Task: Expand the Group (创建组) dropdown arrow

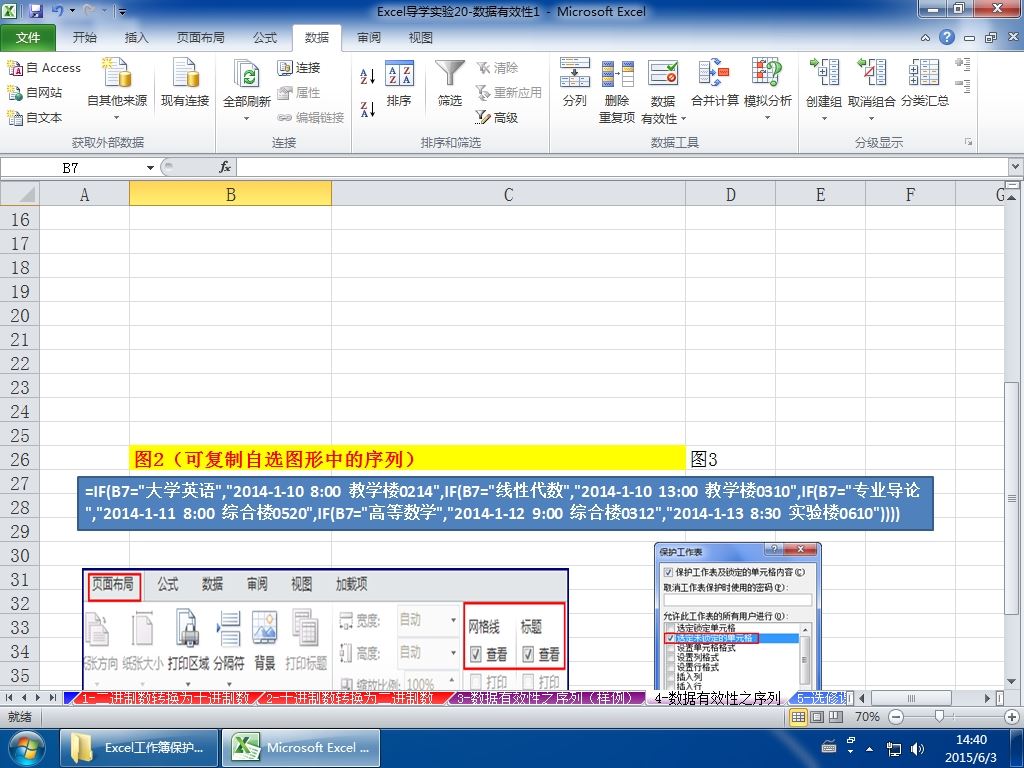Action: pyautogui.click(x=824, y=119)
